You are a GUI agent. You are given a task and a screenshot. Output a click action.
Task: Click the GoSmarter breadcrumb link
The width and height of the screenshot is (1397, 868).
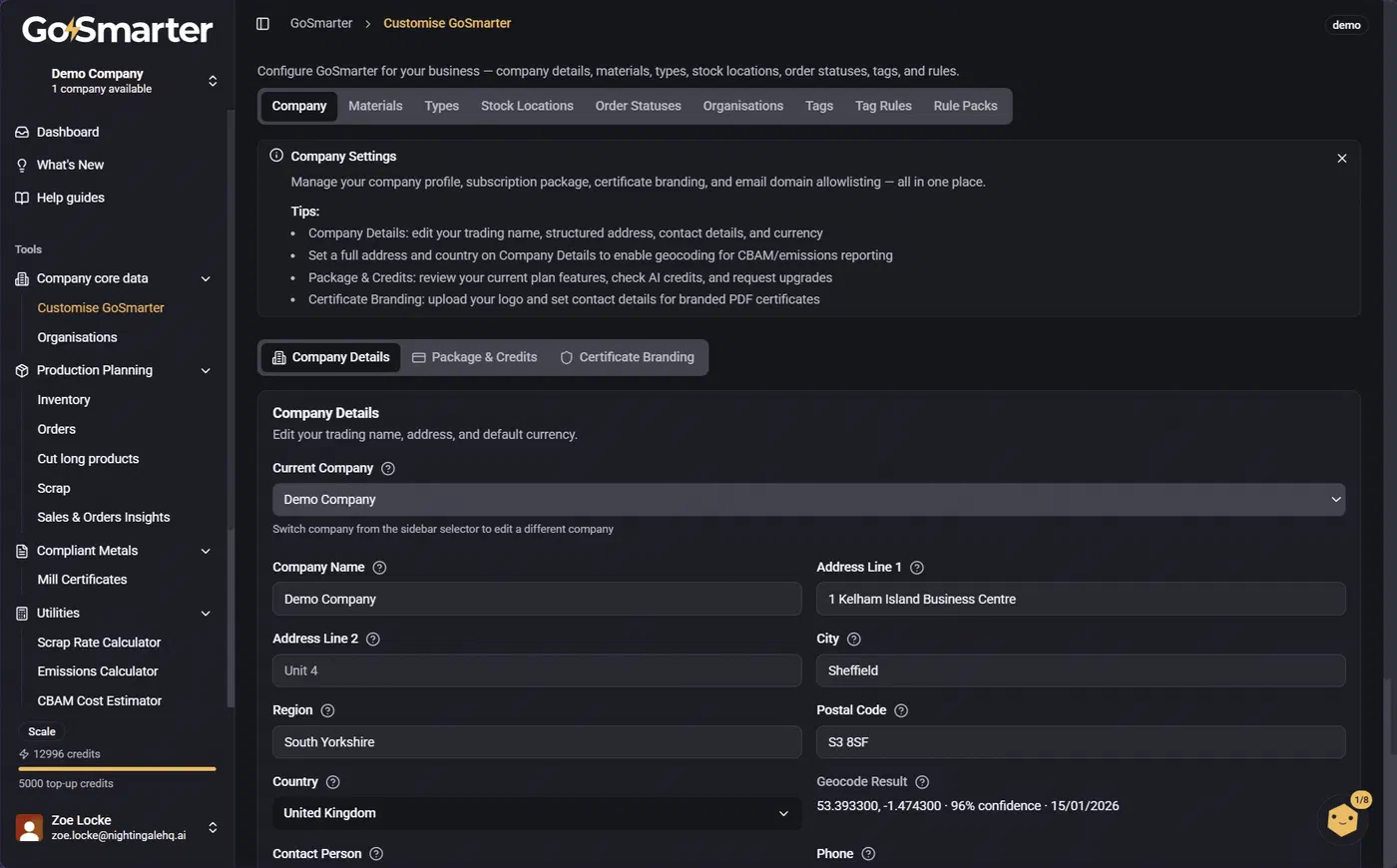point(321,23)
